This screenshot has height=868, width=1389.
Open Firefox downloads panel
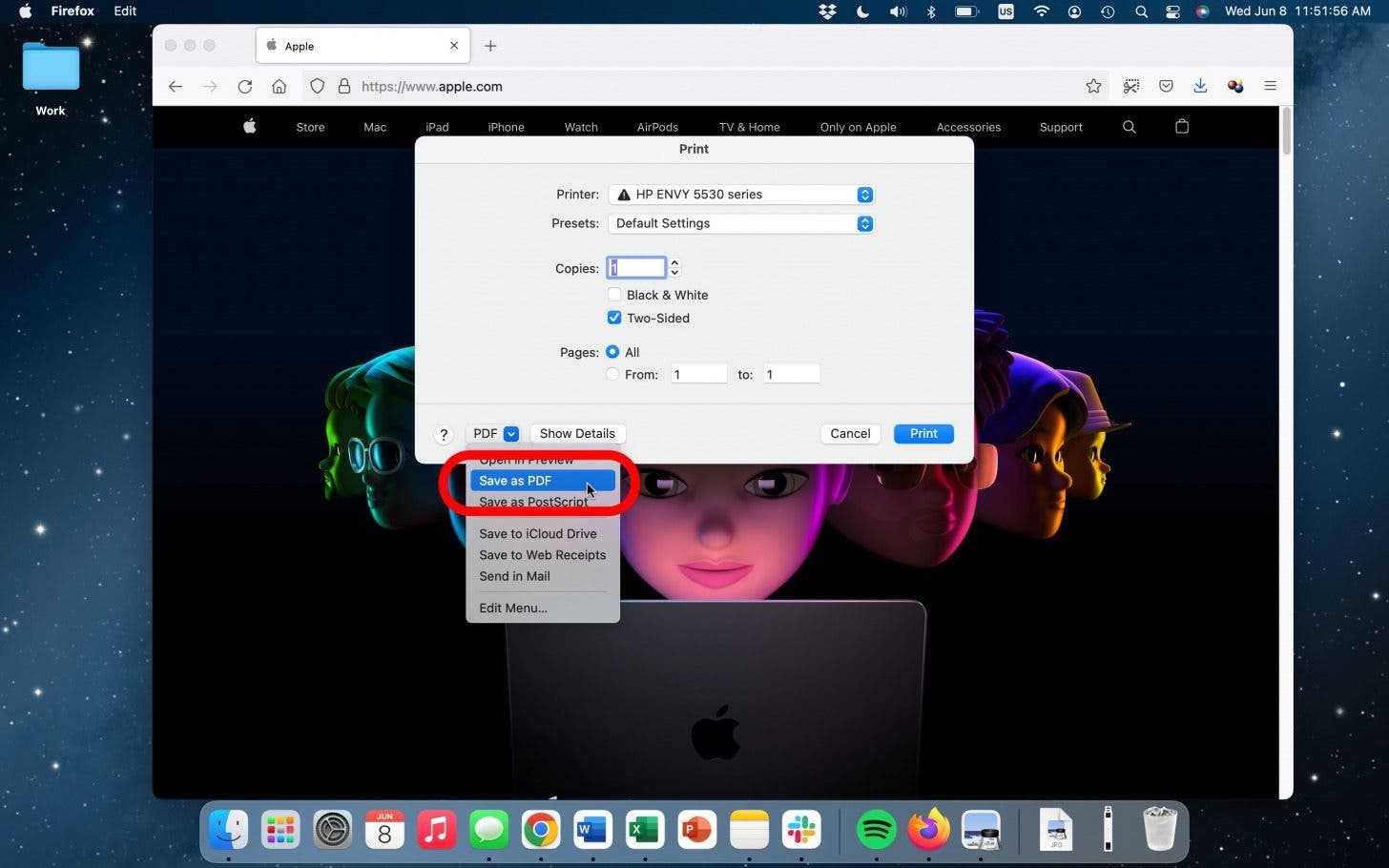click(x=1200, y=86)
